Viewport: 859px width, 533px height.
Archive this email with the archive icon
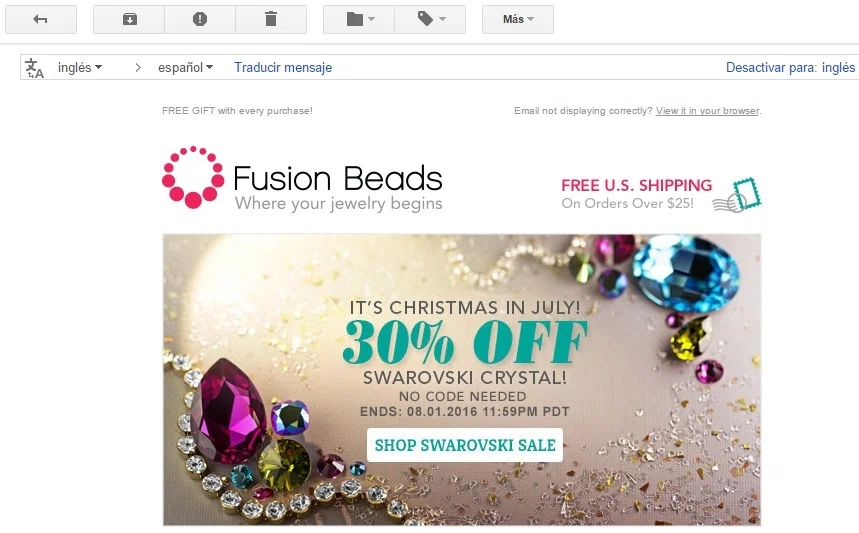[129, 20]
